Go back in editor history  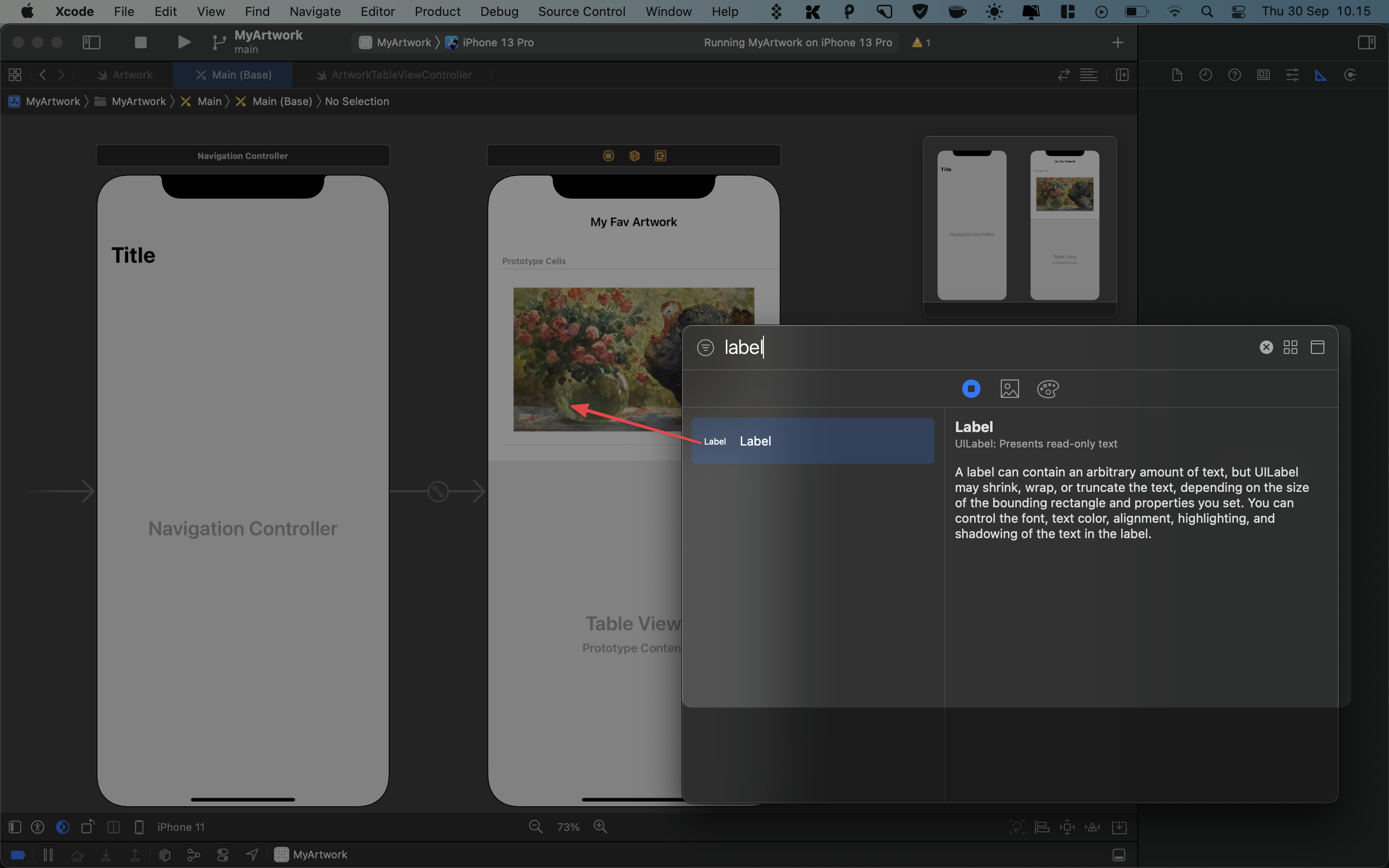tap(42, 75)
